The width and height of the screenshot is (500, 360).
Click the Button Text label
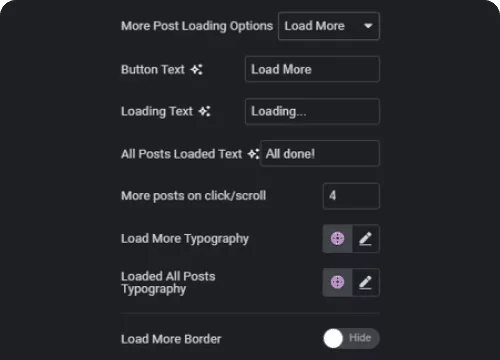pyautogui.click(x=153, y=70)
